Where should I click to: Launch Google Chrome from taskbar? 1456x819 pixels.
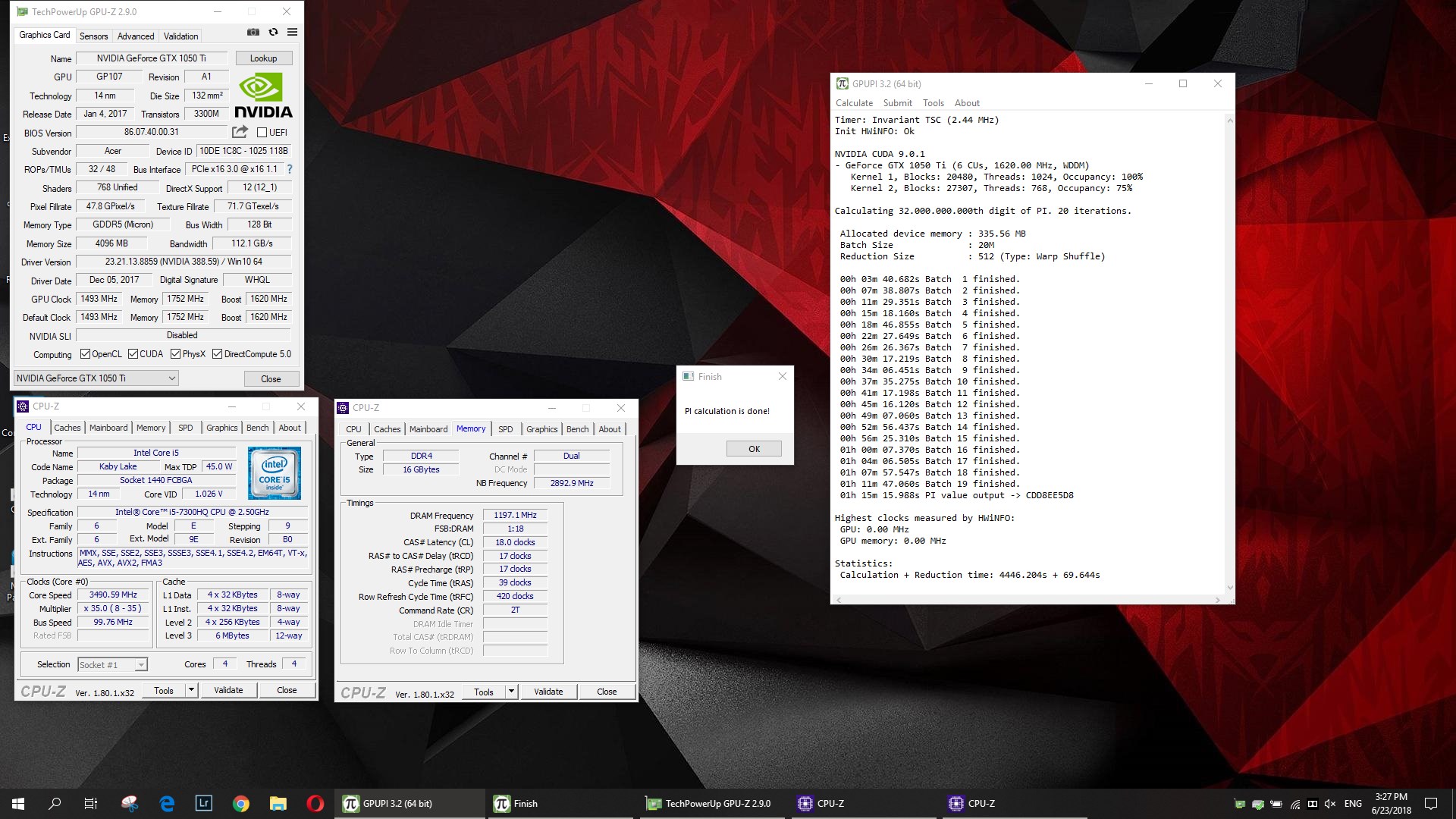click(241, 804)
